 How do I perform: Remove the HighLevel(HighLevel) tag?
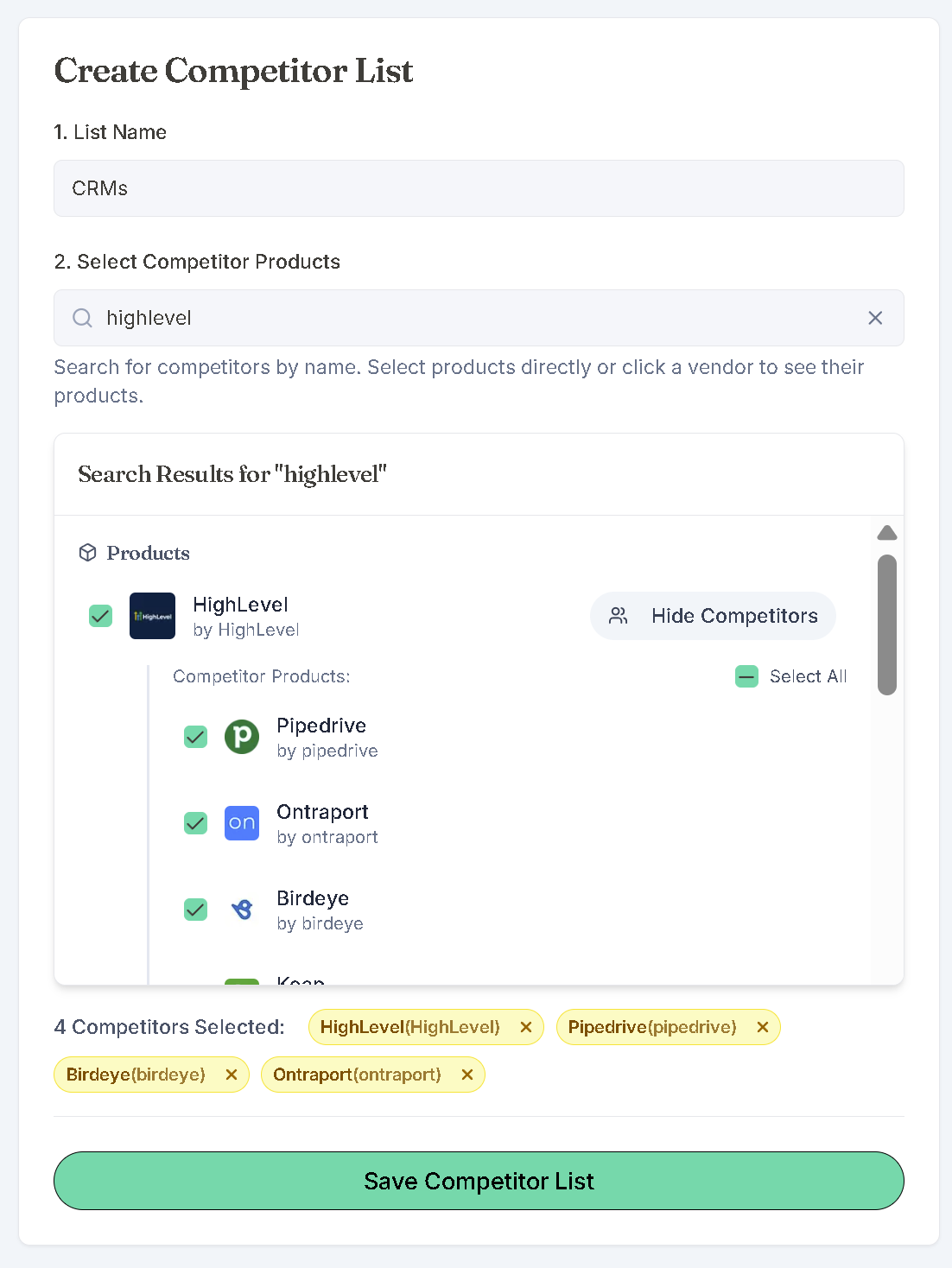pos(525,1027)
